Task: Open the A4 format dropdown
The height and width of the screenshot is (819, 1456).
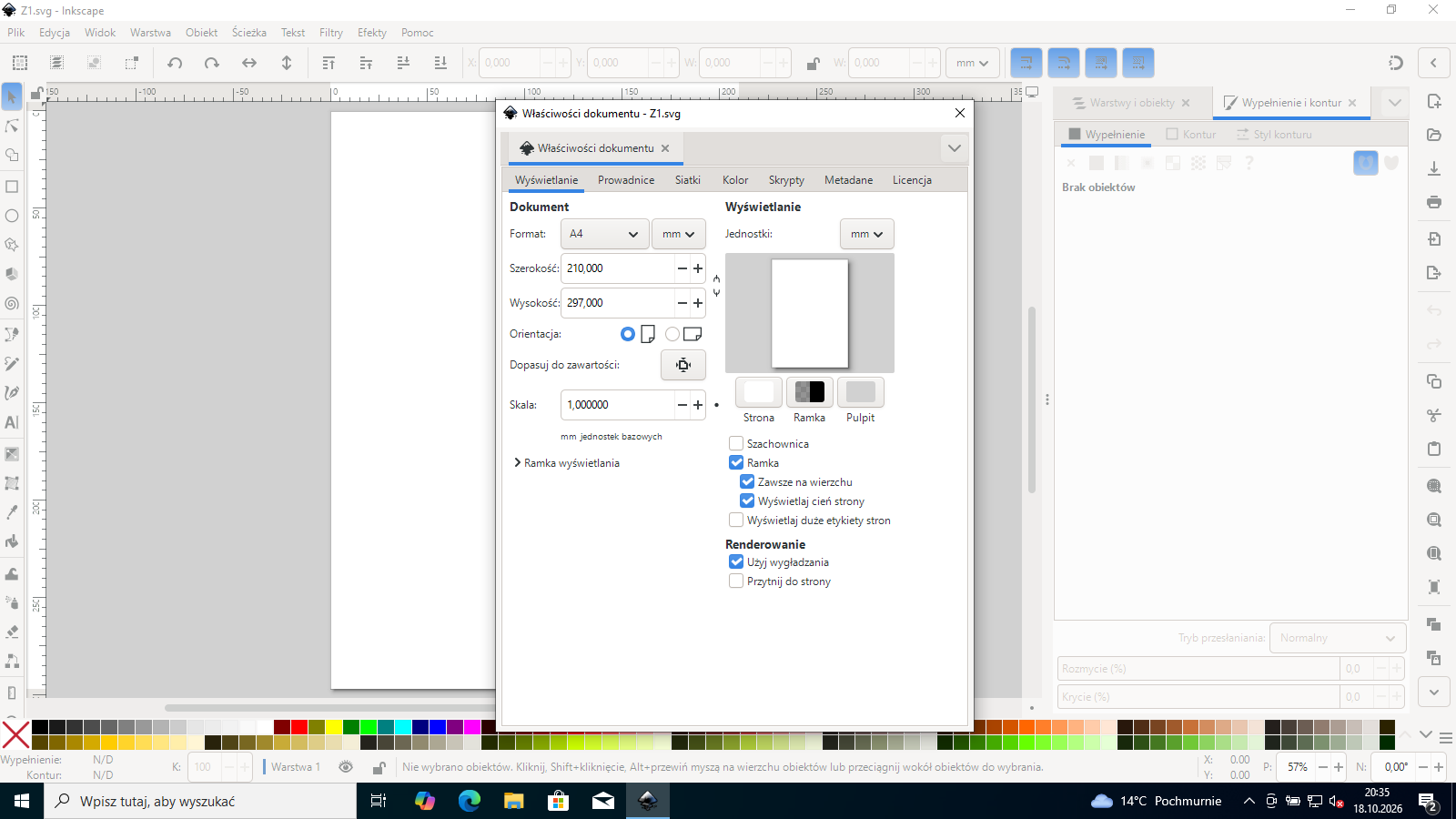Action: 604,234
